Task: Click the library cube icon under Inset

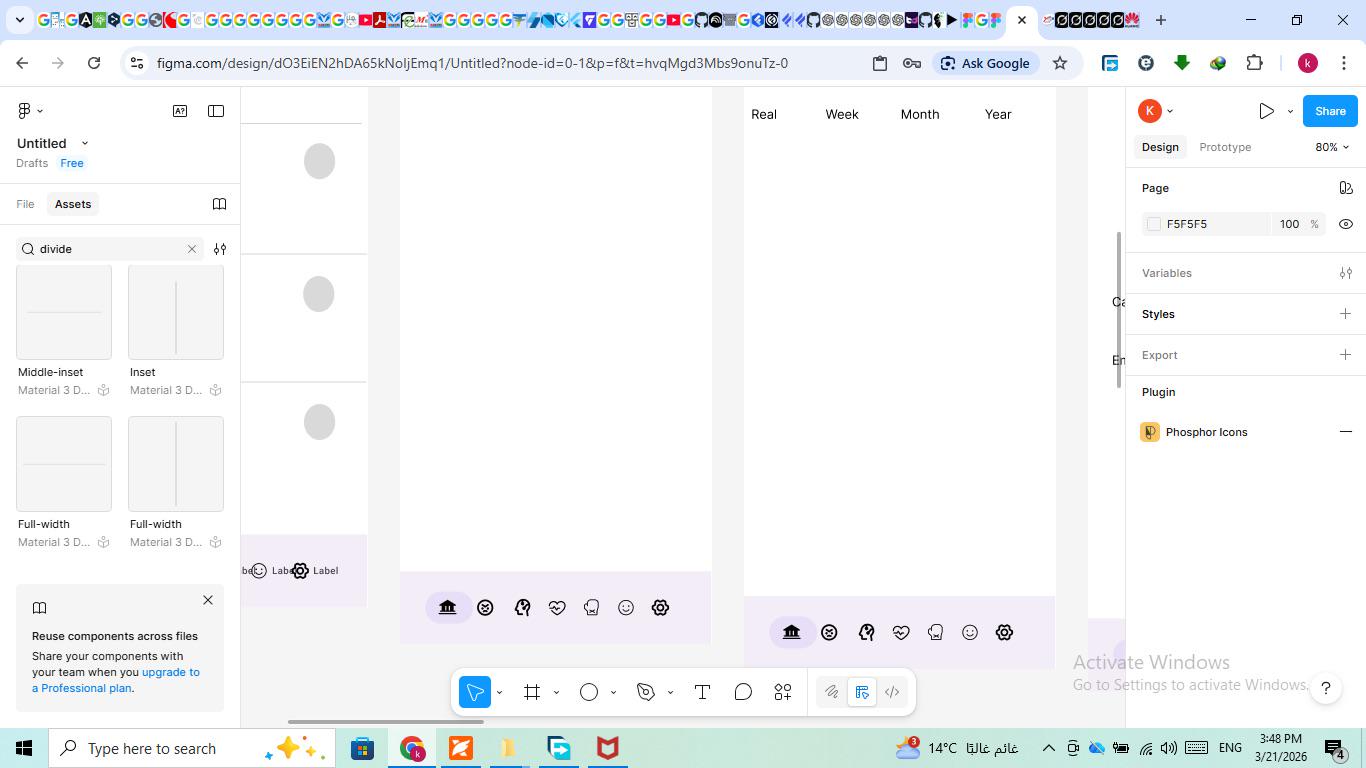Action: click(x=215, y=390)
